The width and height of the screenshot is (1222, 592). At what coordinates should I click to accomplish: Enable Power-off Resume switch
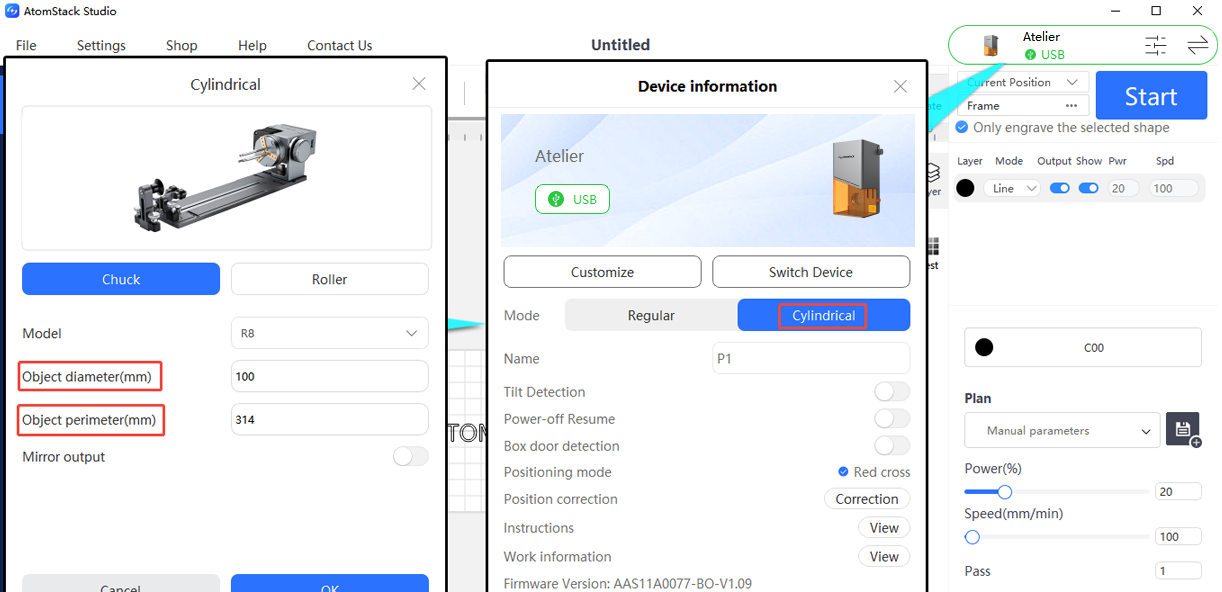(x=892, y=418)
